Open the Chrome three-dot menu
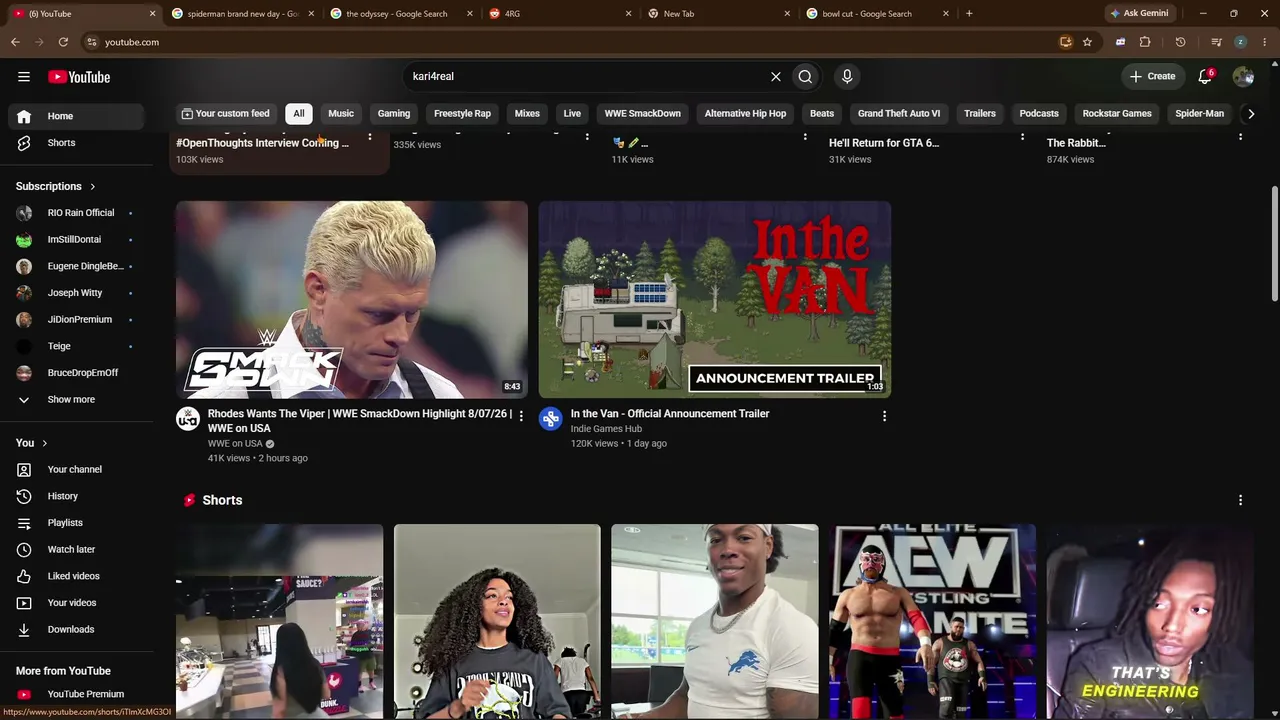 coord(1265,42)
